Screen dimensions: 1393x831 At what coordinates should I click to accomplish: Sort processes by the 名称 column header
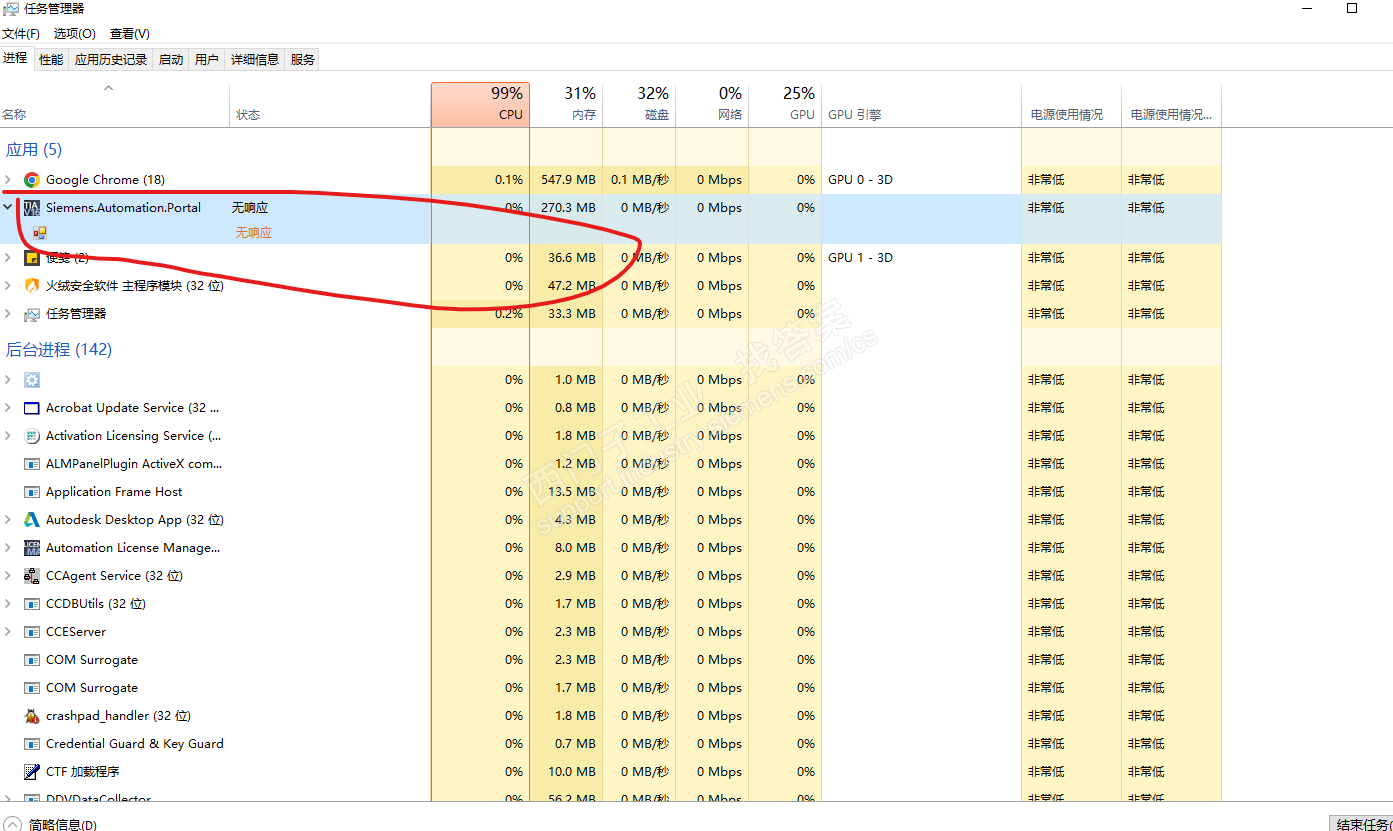[115, 105]
